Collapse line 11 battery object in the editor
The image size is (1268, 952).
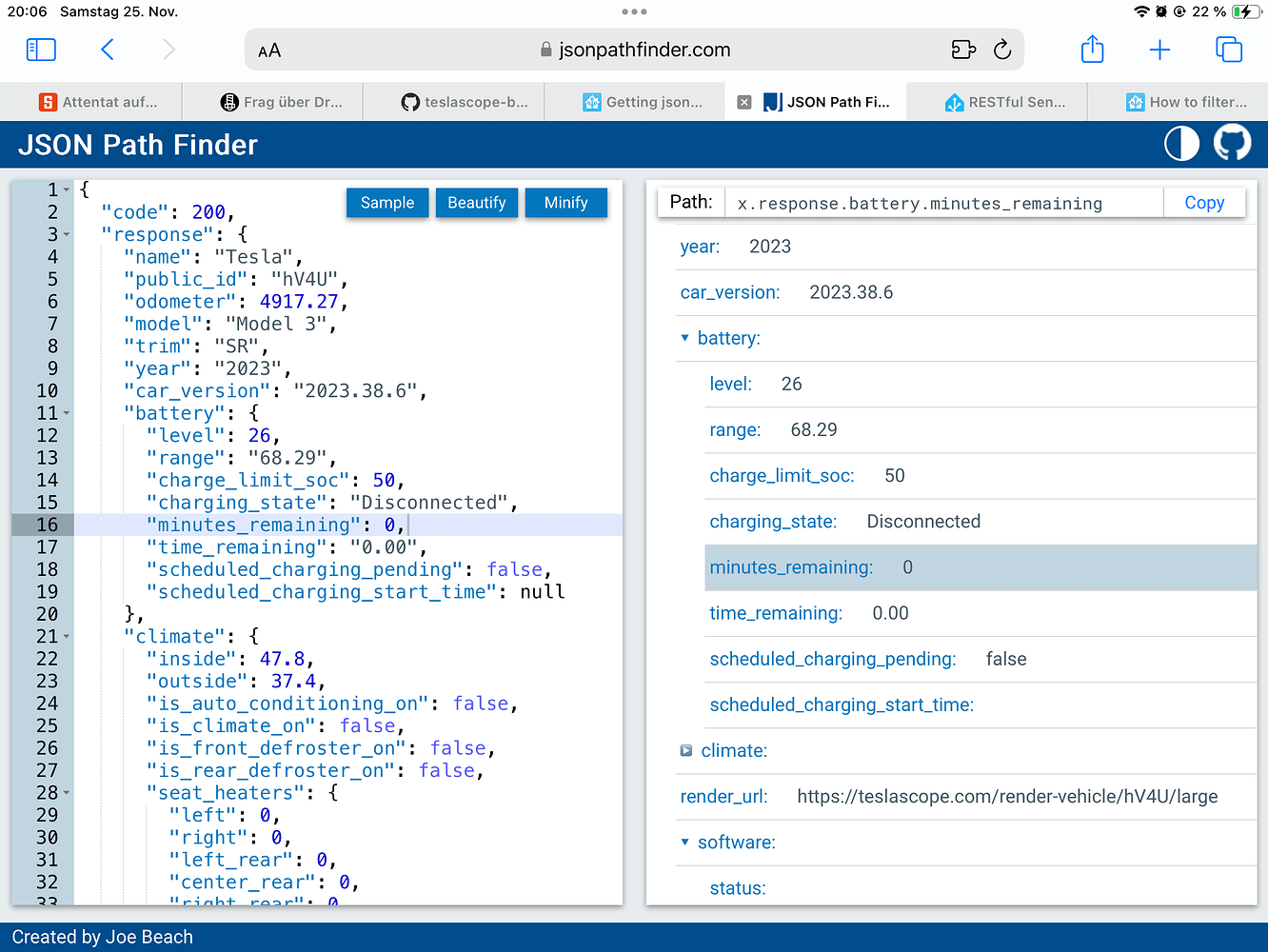click(65, 412)
